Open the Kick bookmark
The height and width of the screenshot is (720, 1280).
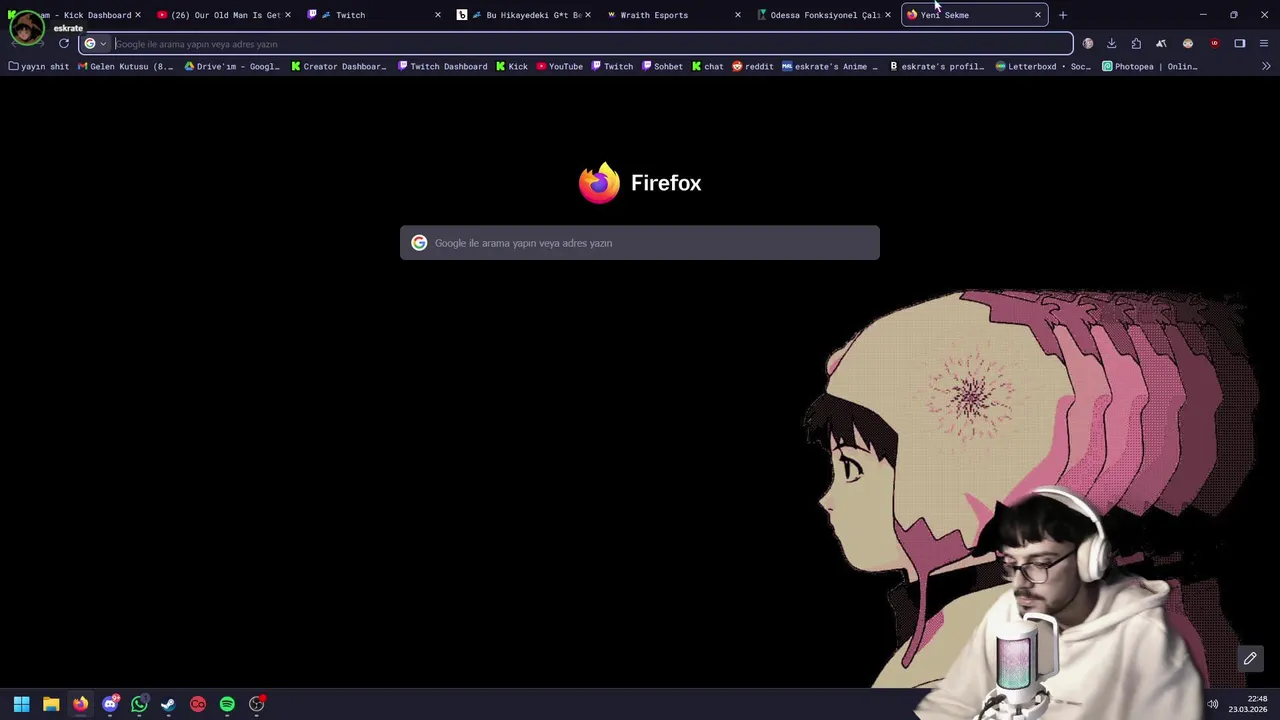pos(512,66)
